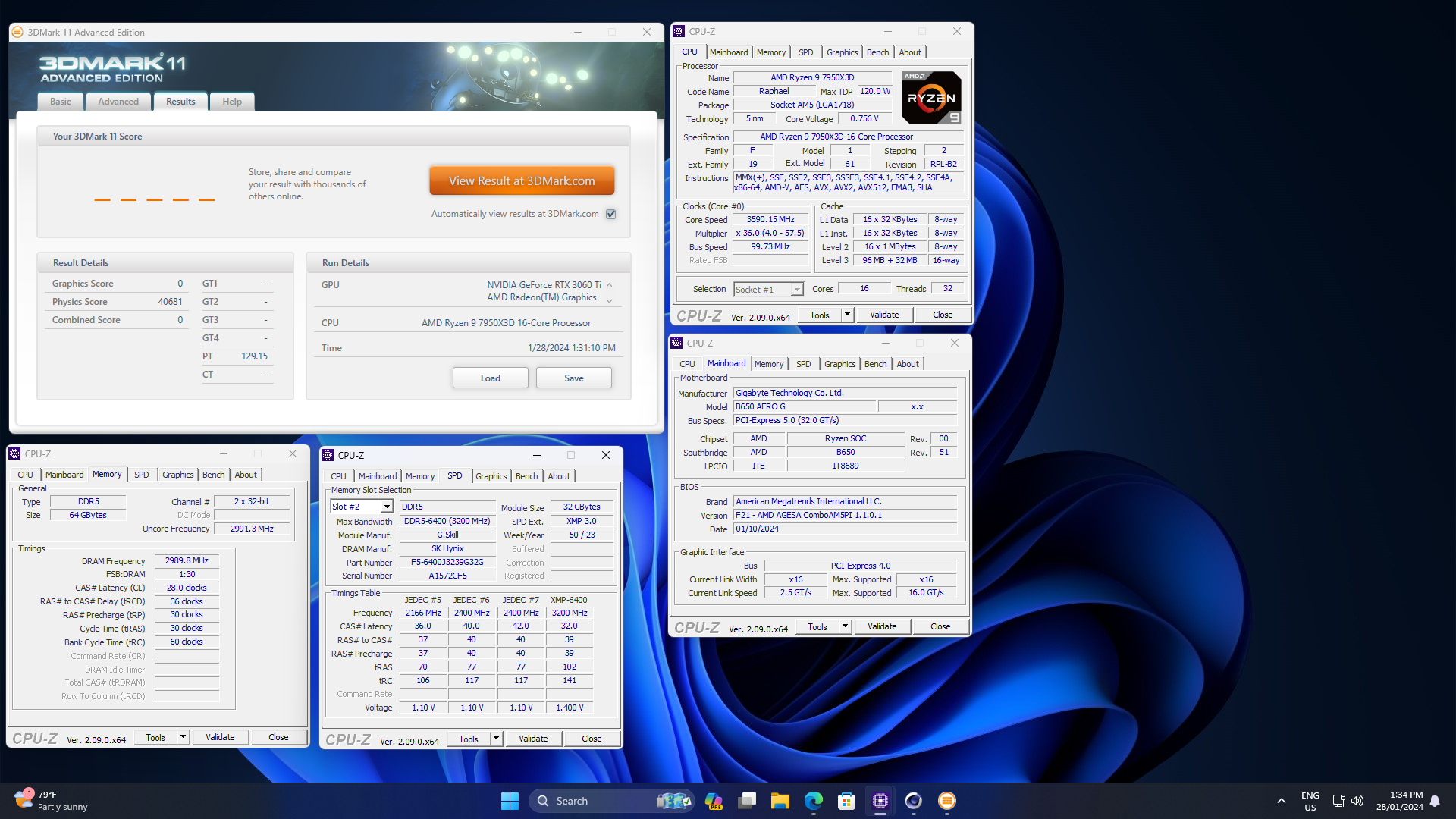Click 3DMark 11 title bar app icon
The width and height of the screenshot is (1456, 819).
click(x=18, y=32)
